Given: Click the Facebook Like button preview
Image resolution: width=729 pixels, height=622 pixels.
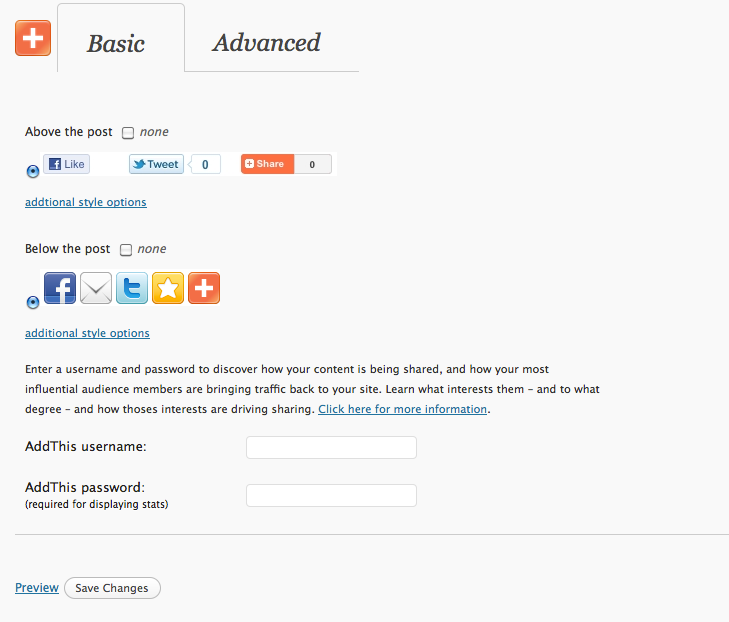Looking at the screenshot, I should [x=66, y=164].
